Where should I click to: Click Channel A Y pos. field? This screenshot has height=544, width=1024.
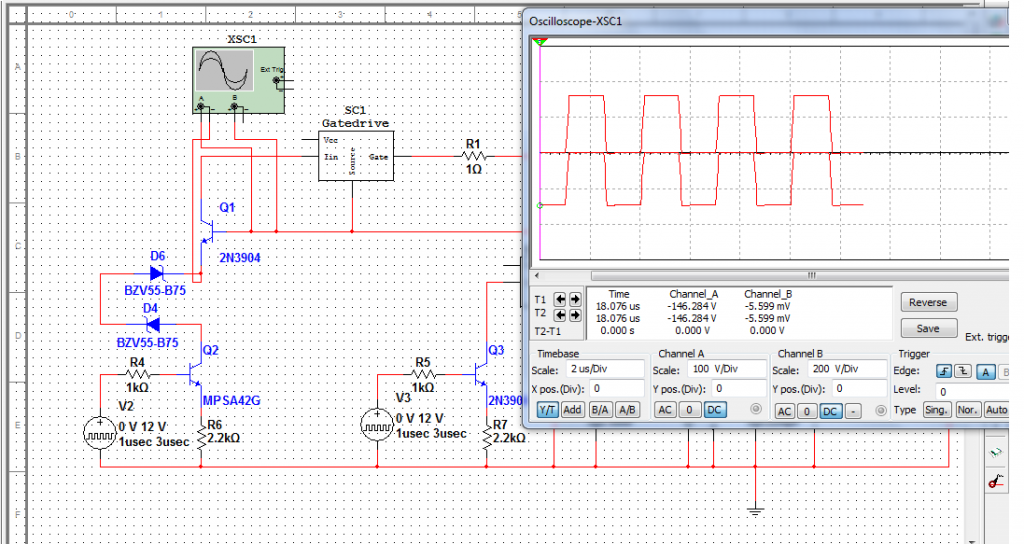[739, 389]
